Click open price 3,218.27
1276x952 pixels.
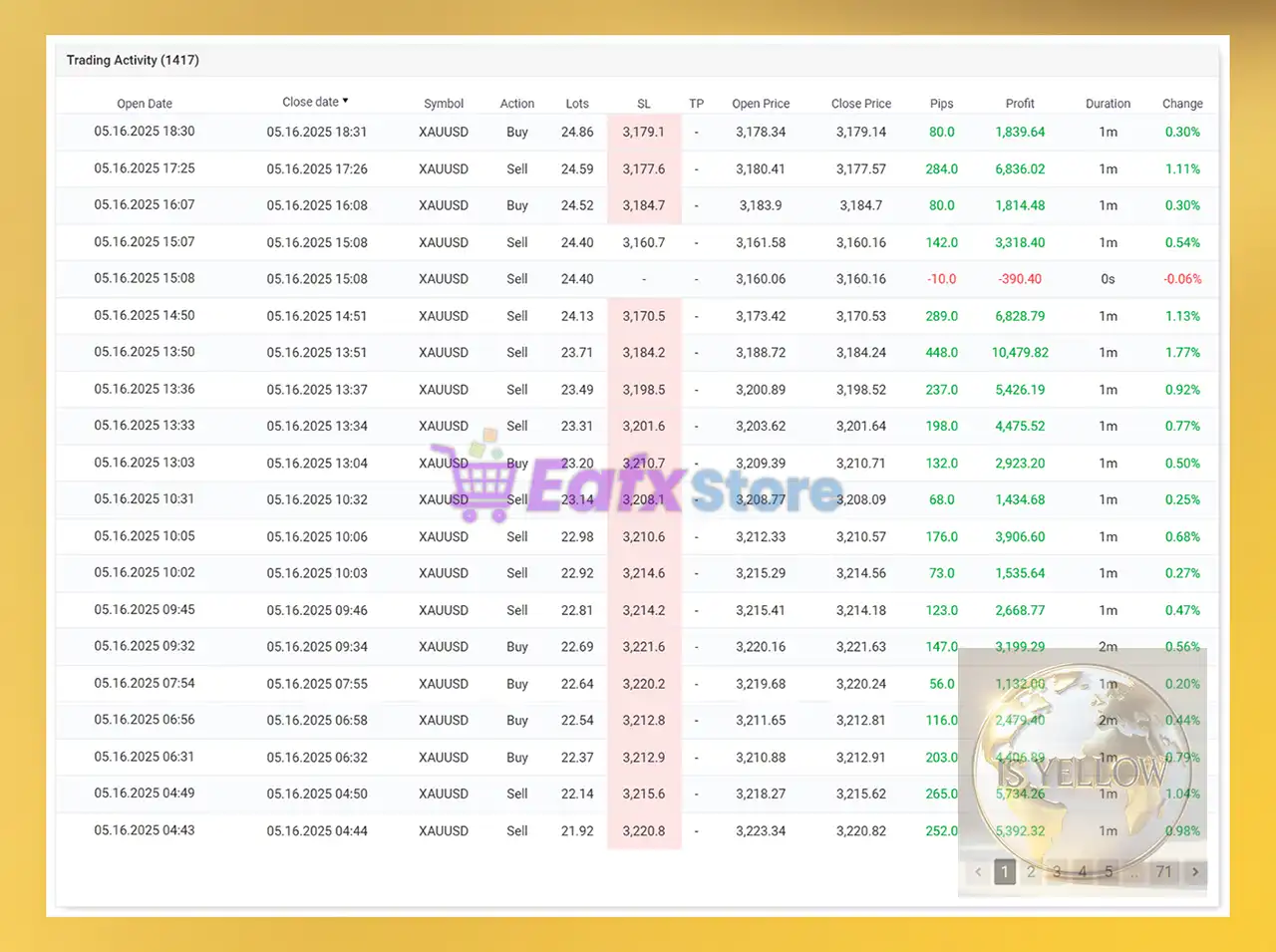761,794
